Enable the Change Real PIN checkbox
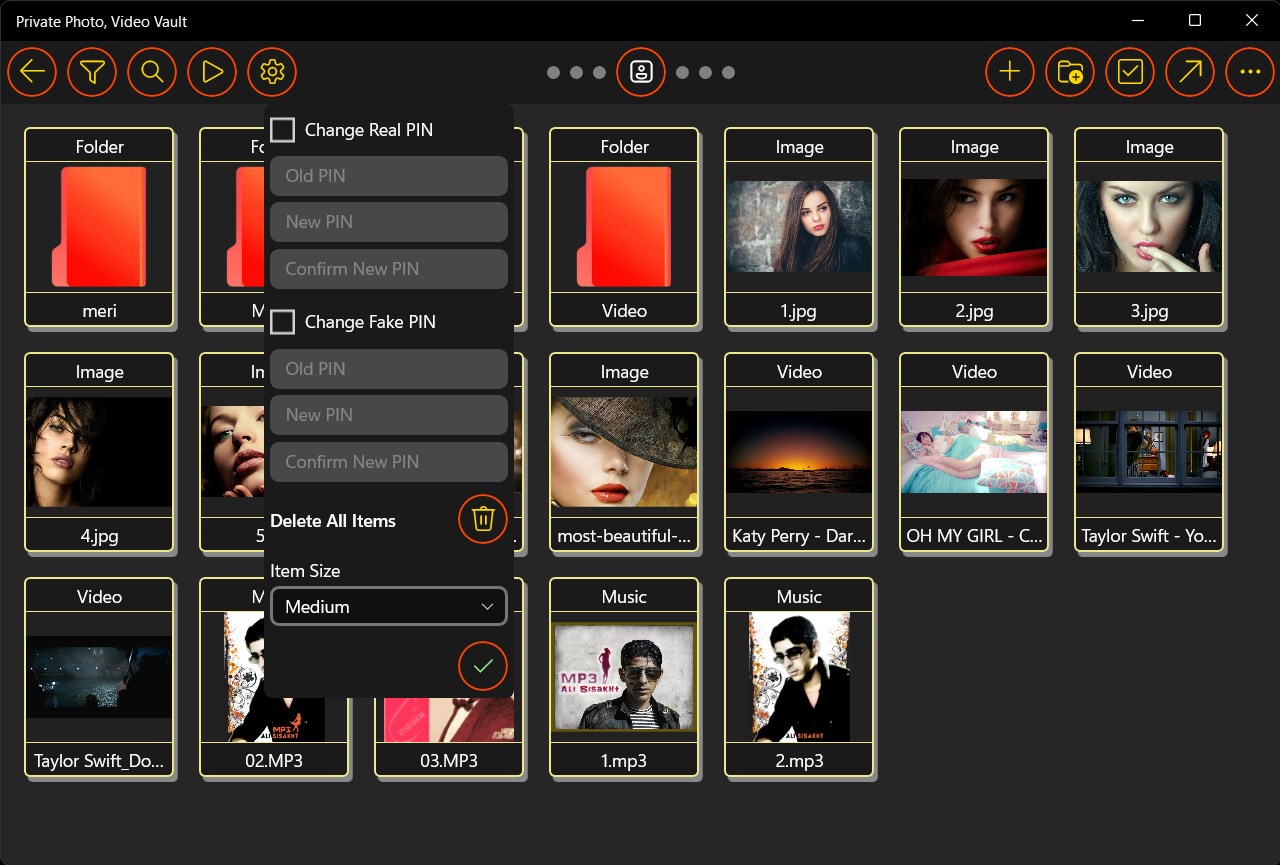Image resolution: width=1280 pixels, height=865 pixels. point(282,129)
